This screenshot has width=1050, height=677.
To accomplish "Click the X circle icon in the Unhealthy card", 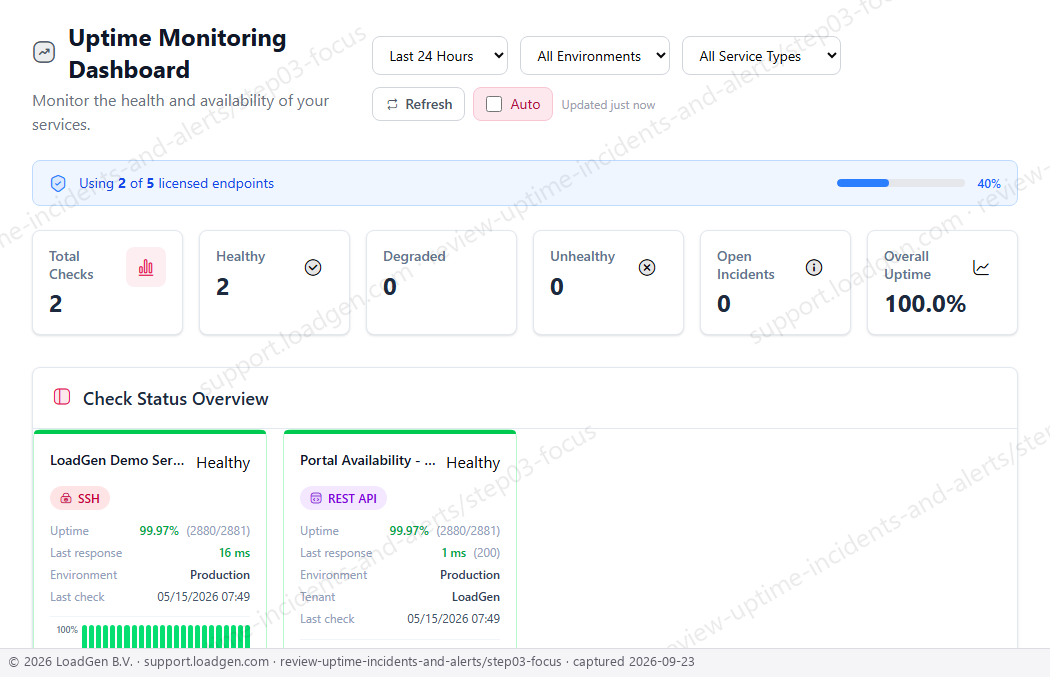I will [647, 267].
